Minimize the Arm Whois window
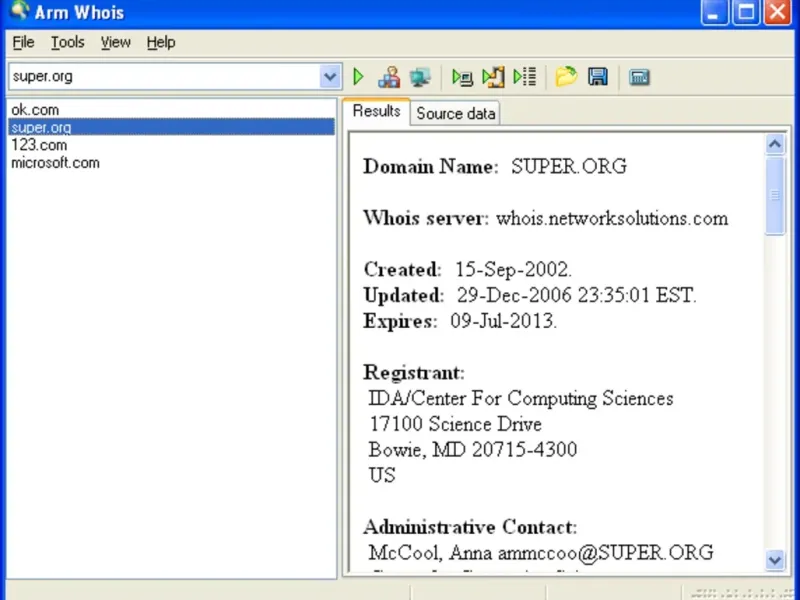The image size is (800, 600). (714, 12)
